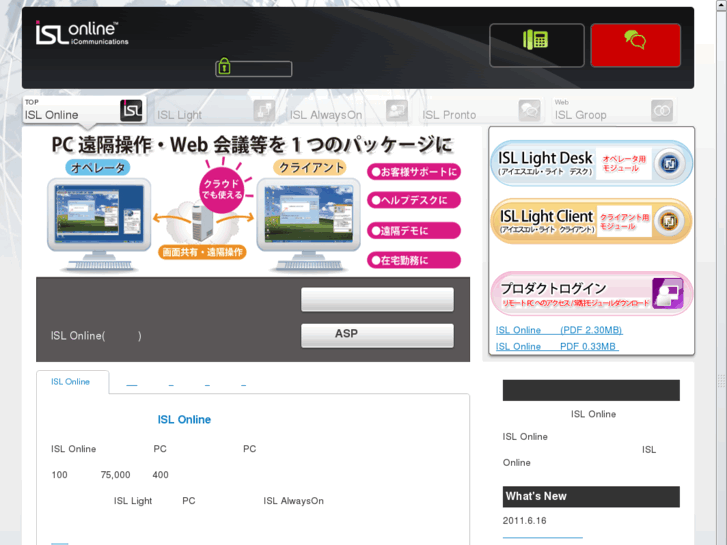The image size is (727, 545).
Task: Click the ヘルプデスクに pink label
Action: click(414, 200)
